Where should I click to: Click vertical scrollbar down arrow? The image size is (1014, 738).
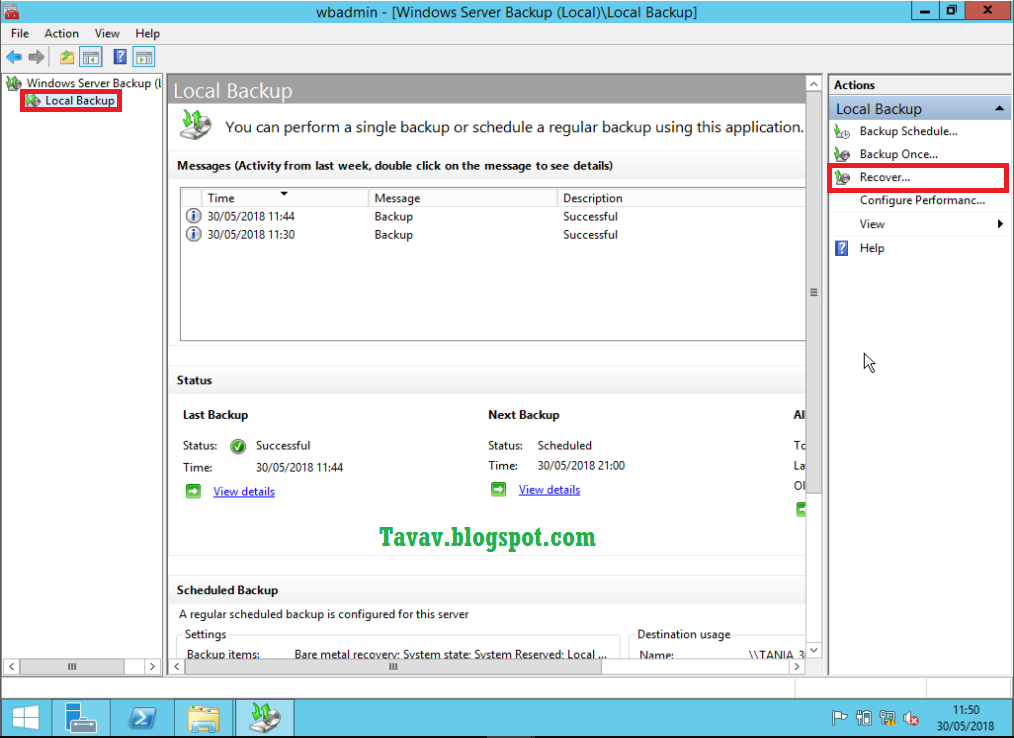click(814, 650)
